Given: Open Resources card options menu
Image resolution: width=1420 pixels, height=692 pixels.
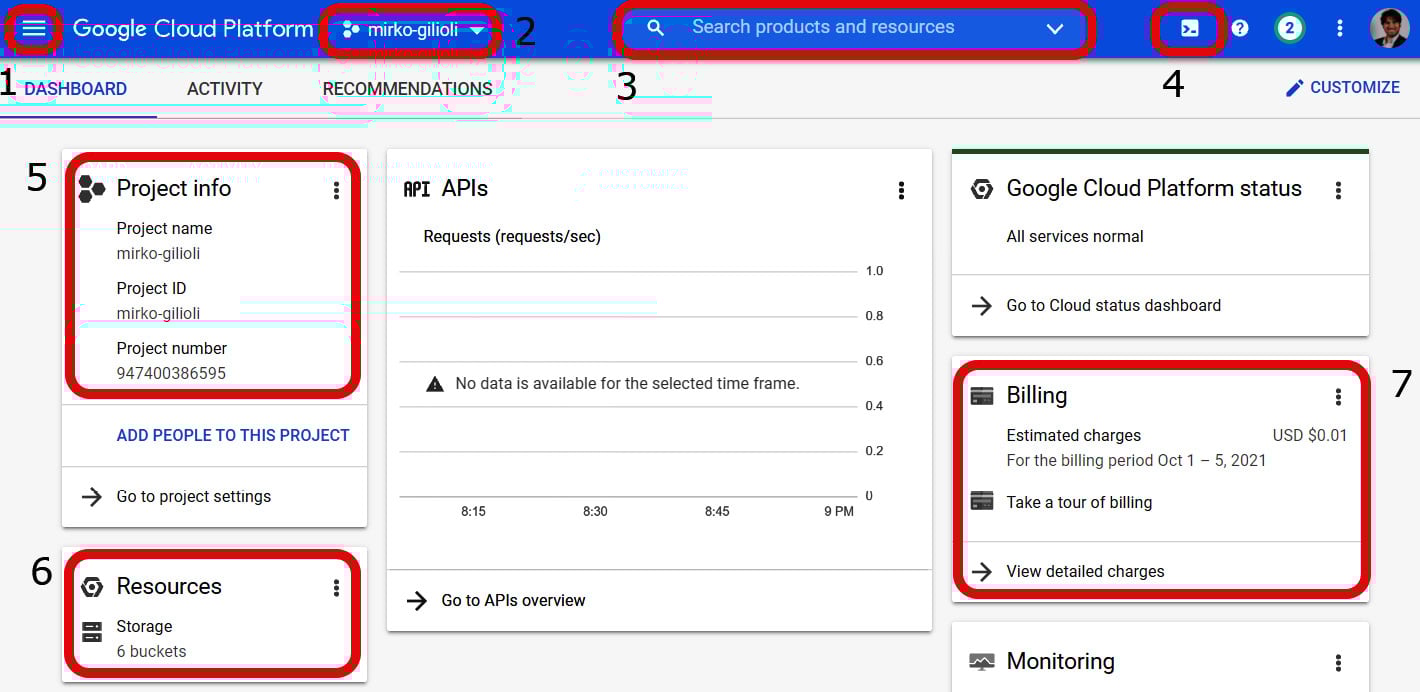Looking at the screenshot, I should click(x=336, y=588).
